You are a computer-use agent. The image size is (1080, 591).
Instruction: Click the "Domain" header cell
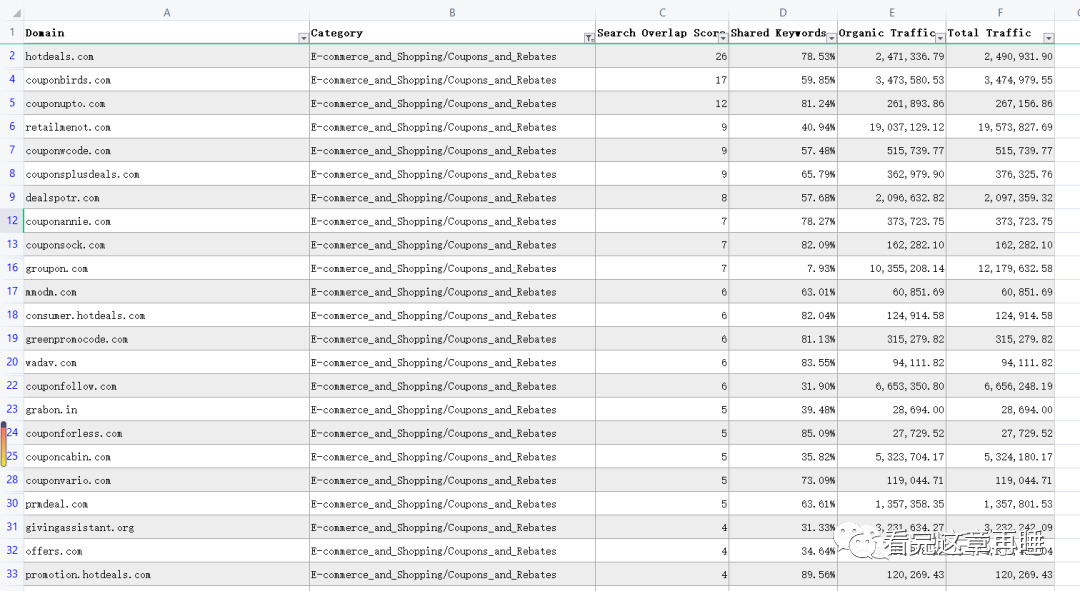point(167,32)
